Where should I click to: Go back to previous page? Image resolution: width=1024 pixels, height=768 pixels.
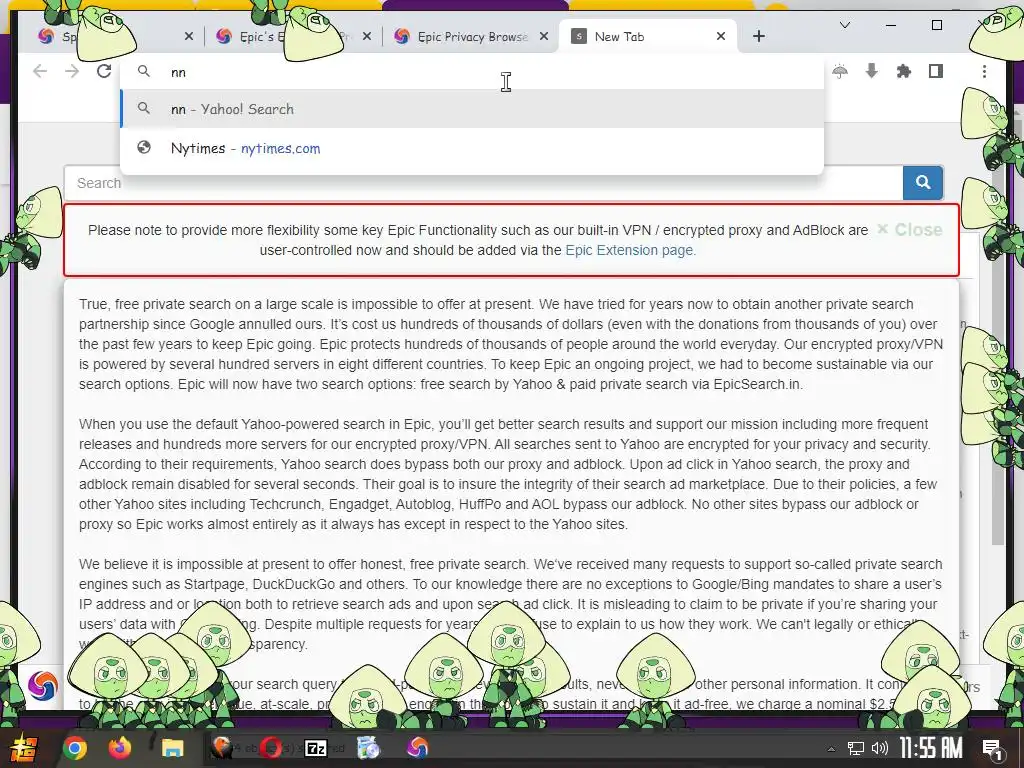pyautogui.click(x=40, y=71)
